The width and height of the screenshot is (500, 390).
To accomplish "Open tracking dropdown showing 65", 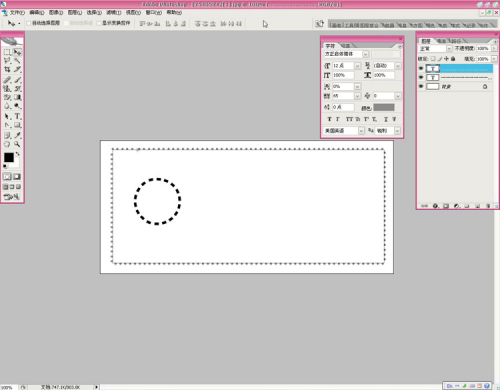I will (x=357, y=96).
